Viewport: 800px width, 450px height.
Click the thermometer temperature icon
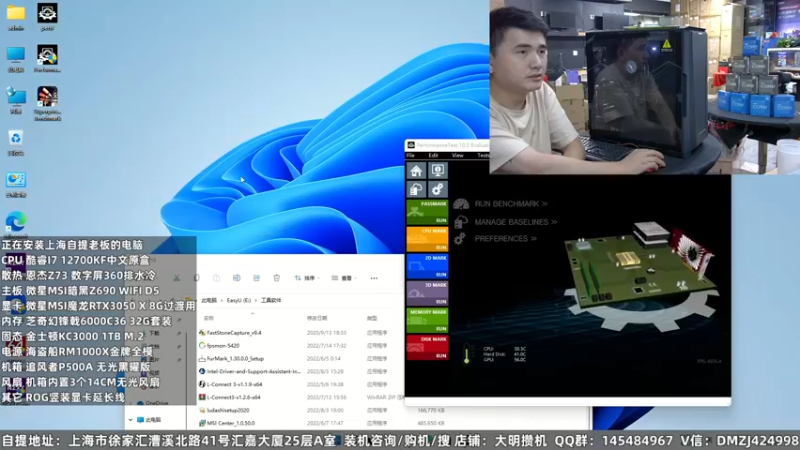[x=466, y=354]
